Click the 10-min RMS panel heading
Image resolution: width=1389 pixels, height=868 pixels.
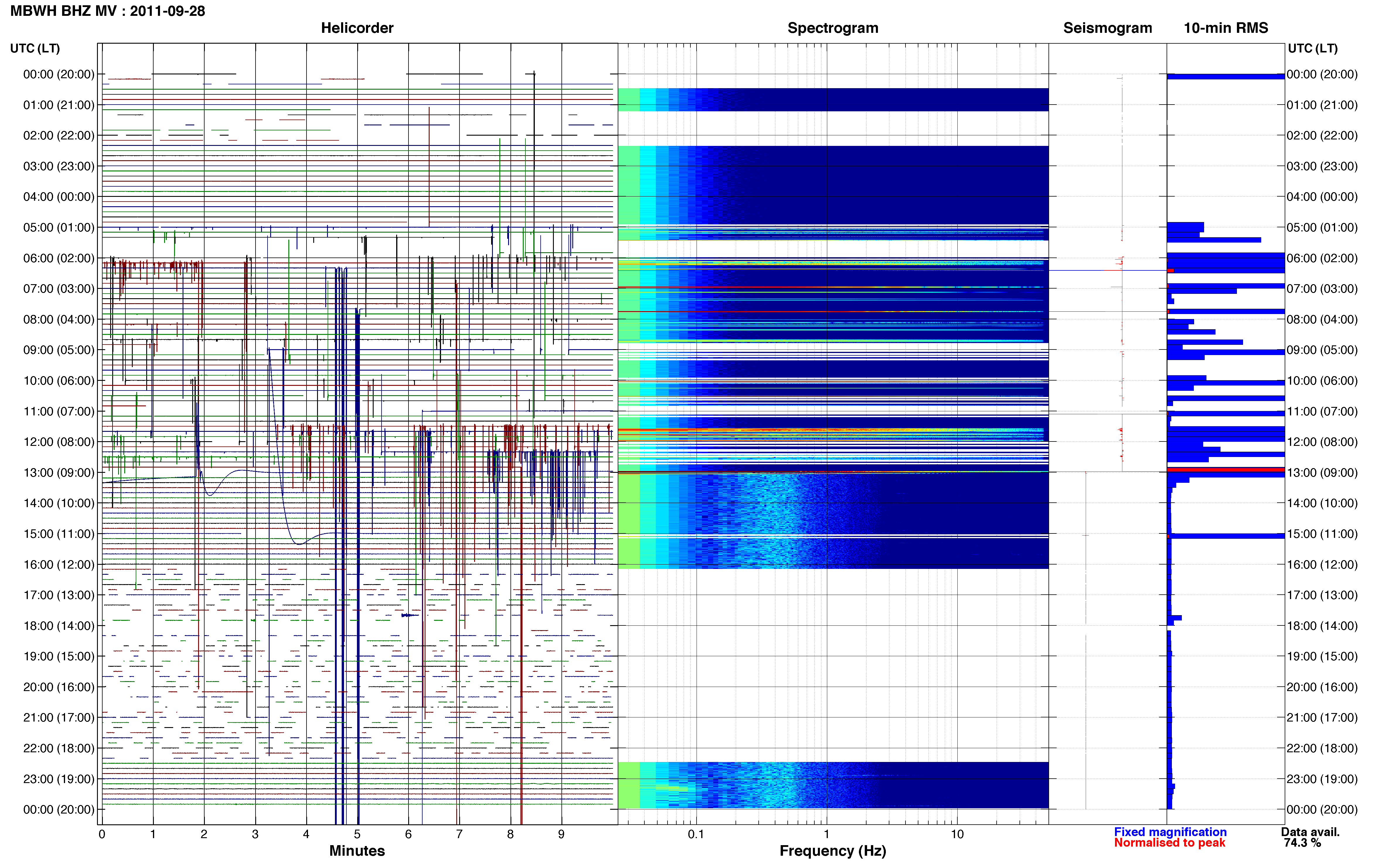[x=1226, y=28]
